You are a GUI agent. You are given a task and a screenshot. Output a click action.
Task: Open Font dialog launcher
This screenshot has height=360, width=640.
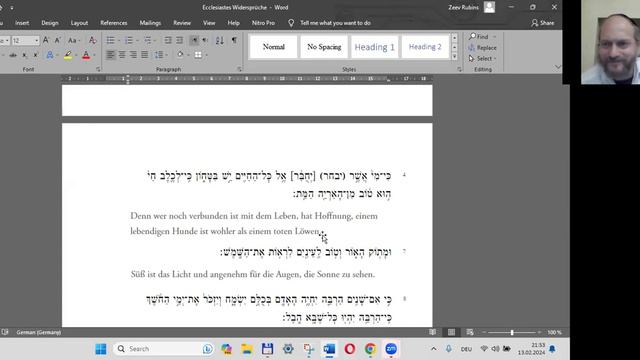point(98,69)
